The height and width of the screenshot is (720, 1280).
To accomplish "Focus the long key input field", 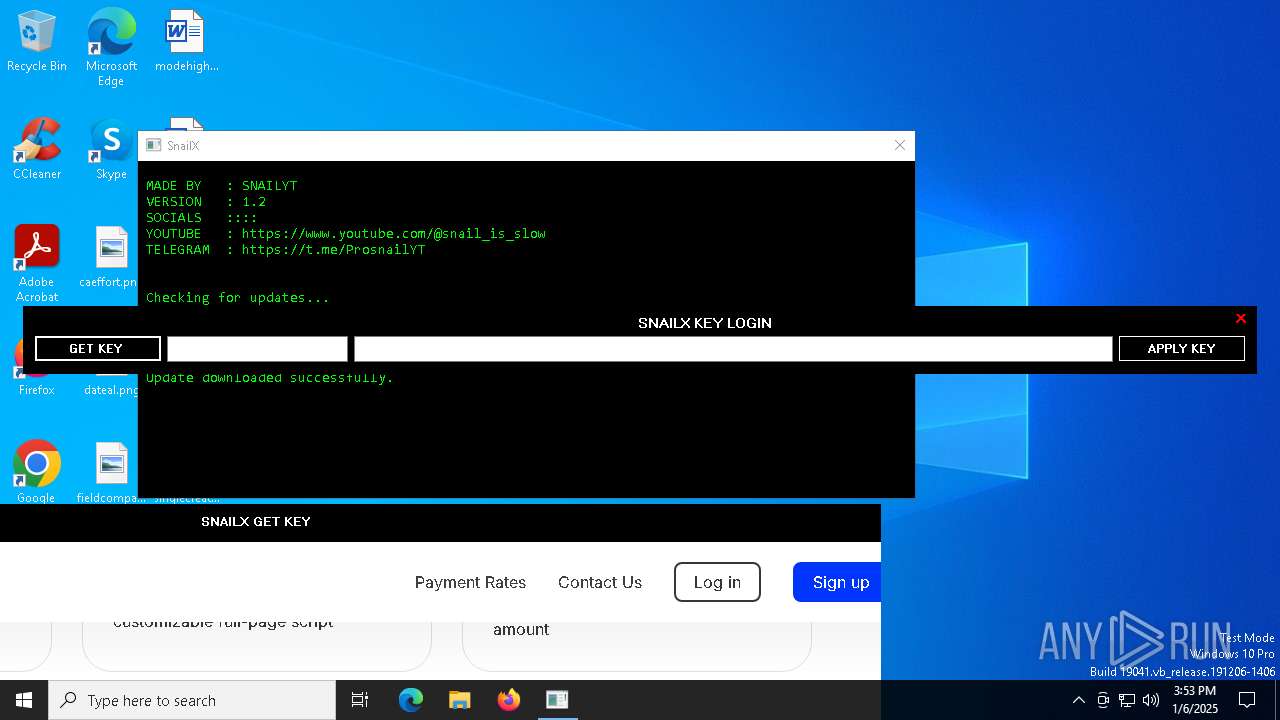I will [x=733, y=348].
